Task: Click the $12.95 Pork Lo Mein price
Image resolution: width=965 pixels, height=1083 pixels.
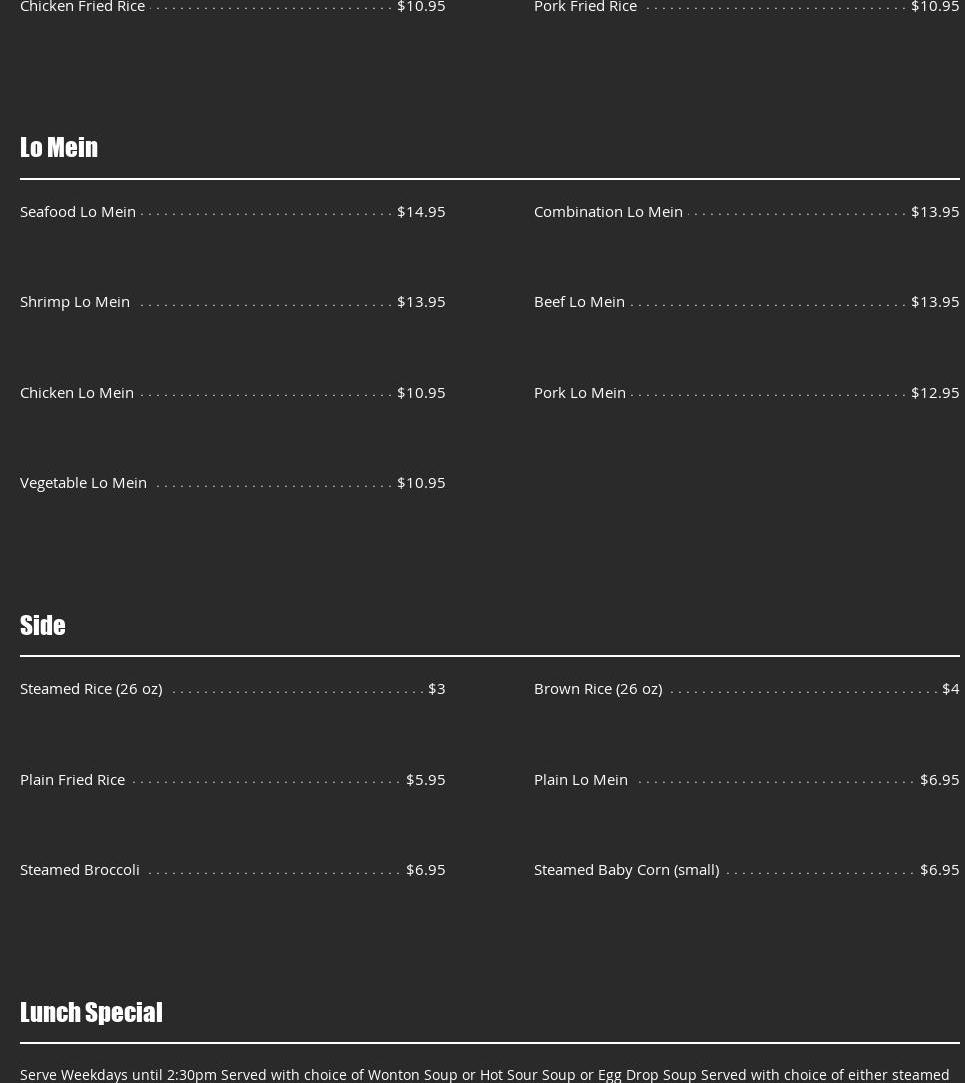Action: pyautogui.click(x=935, y=392)
